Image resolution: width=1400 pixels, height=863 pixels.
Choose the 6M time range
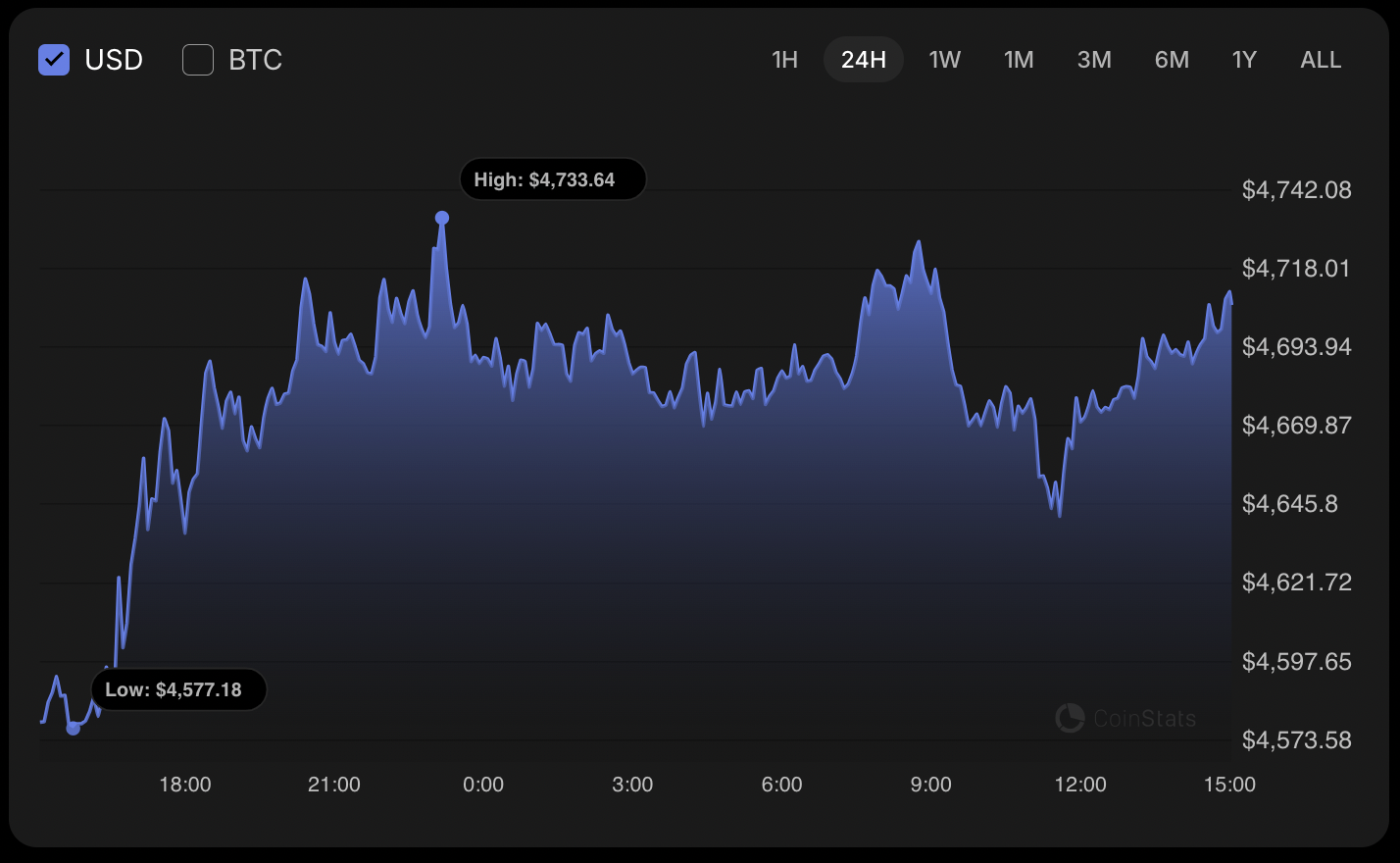[1172, 60]
